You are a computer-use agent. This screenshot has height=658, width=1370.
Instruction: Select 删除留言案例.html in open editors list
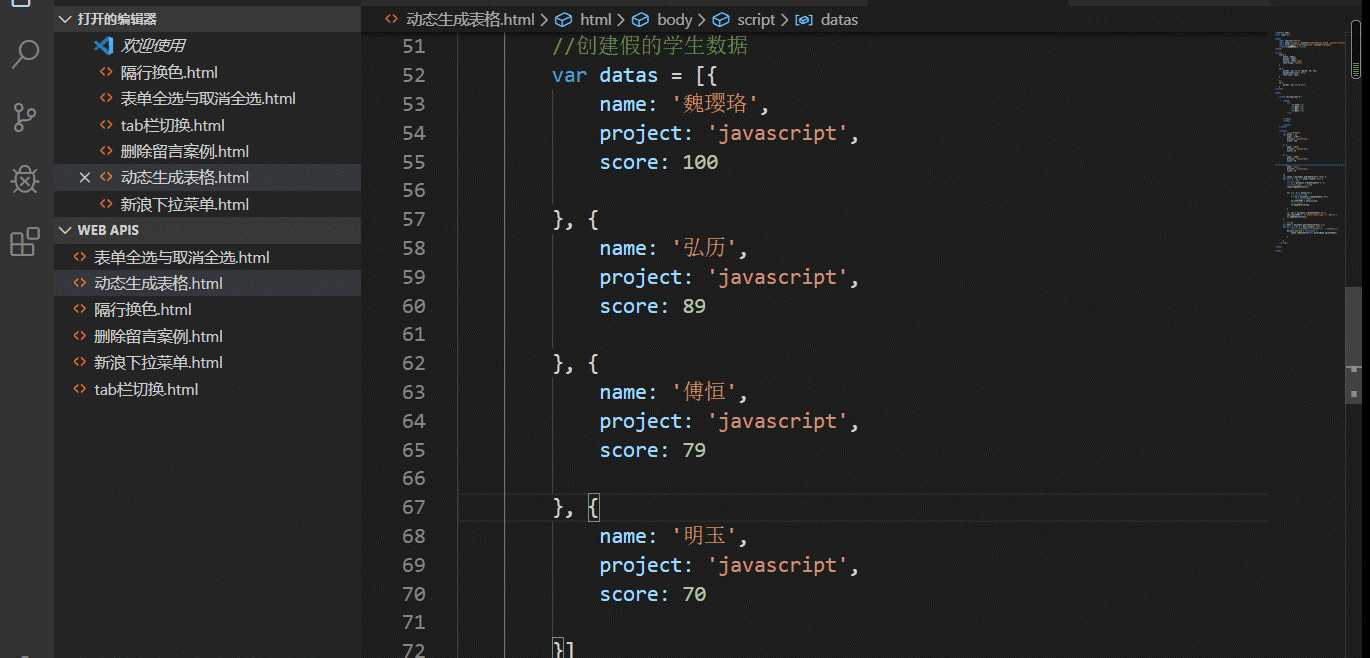click(x=185, y=151)
